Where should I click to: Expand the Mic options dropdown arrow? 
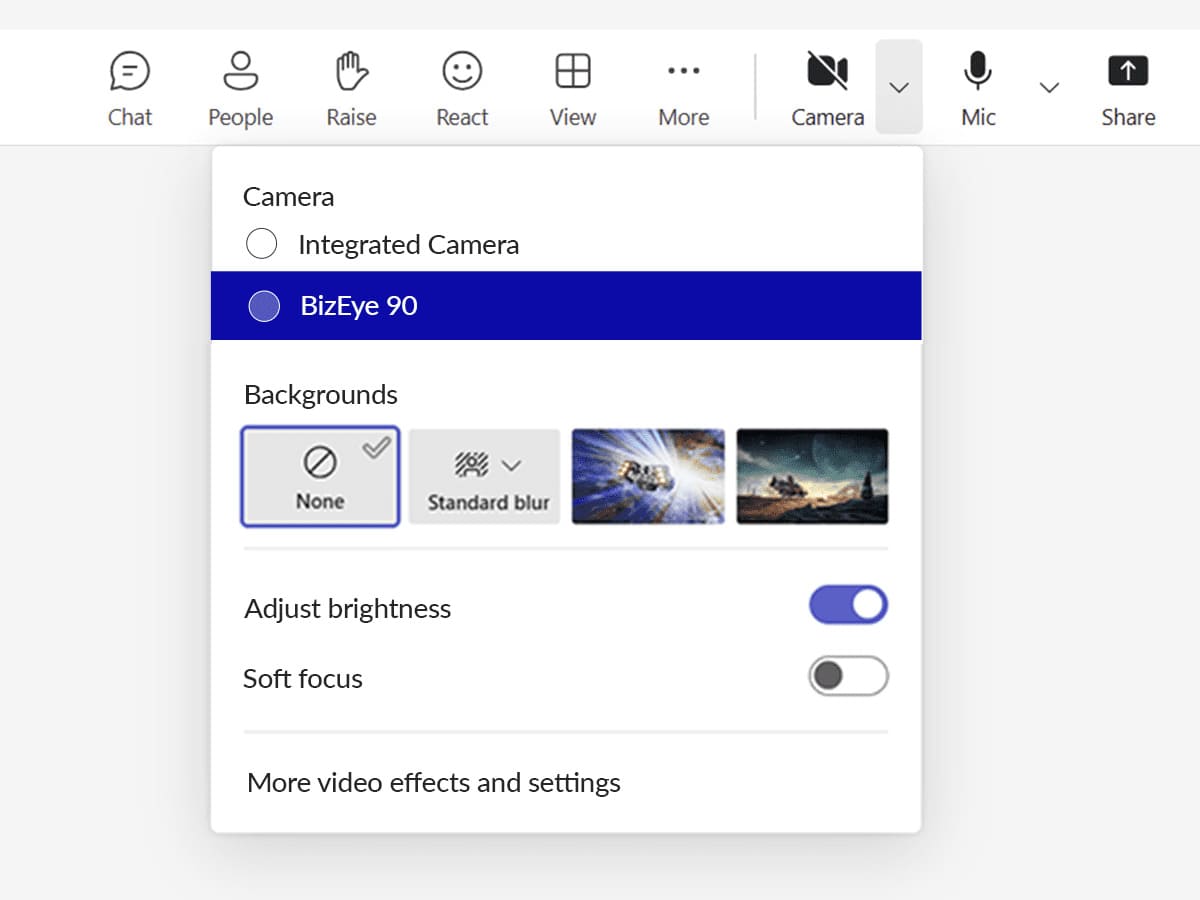click(1049, 88)
